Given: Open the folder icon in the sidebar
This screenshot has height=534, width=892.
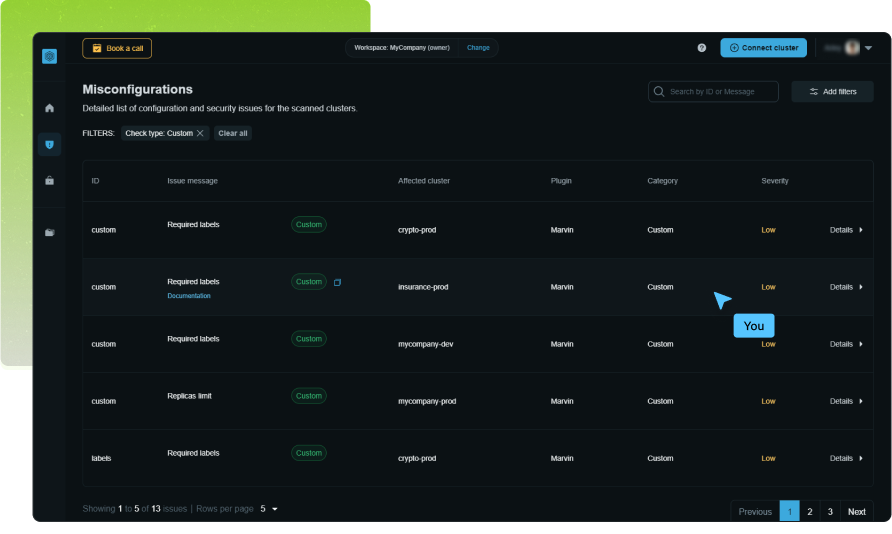Looking at the screenshot, I should point(50,232).
